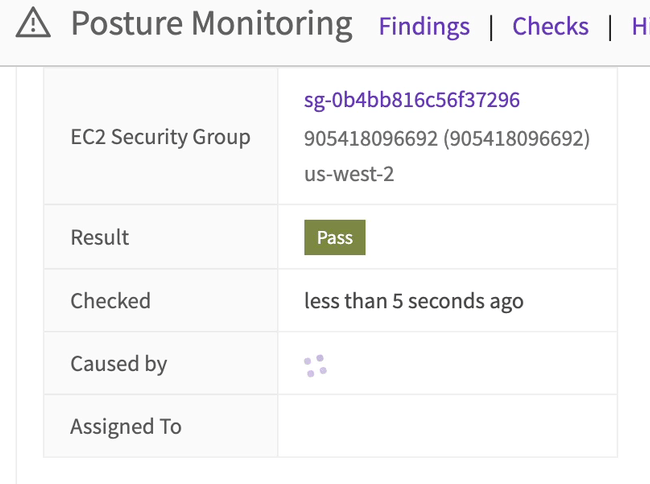Image resolution: width=650 pixels, height=484 pixels.
Task: Select the Result row label
Action: coord(100,238)
